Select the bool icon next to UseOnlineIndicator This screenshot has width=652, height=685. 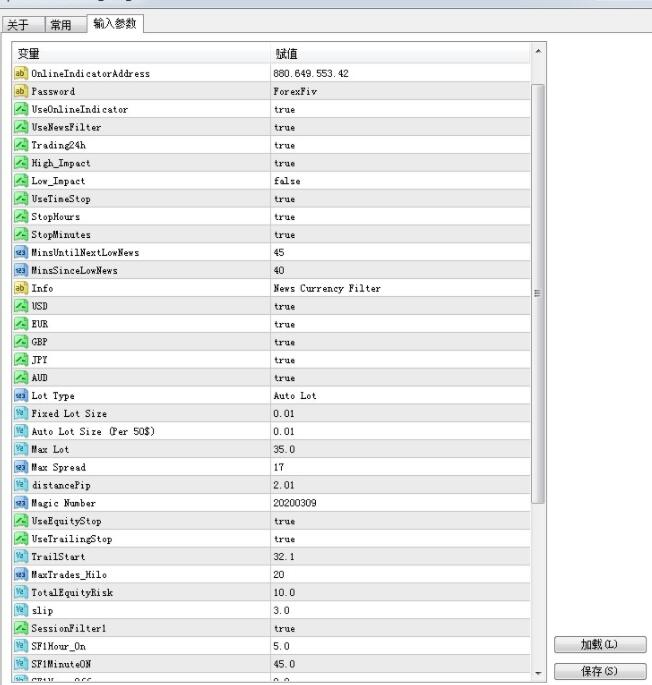tap(21, 109)
